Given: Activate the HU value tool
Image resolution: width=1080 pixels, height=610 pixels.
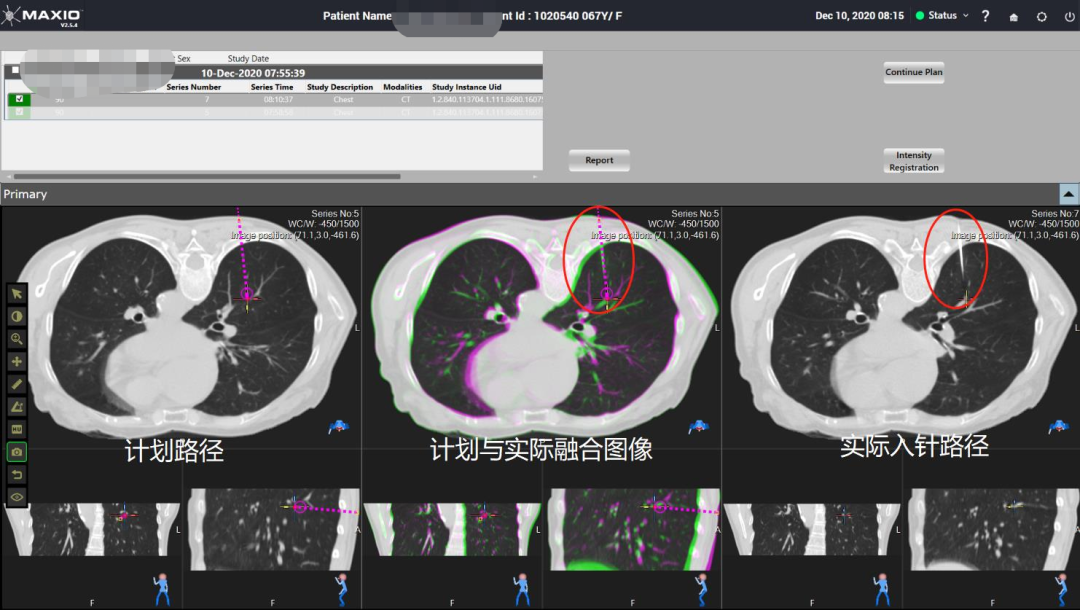Looking at the screenshot, I should pyautogui.click(x=17, y=430).
